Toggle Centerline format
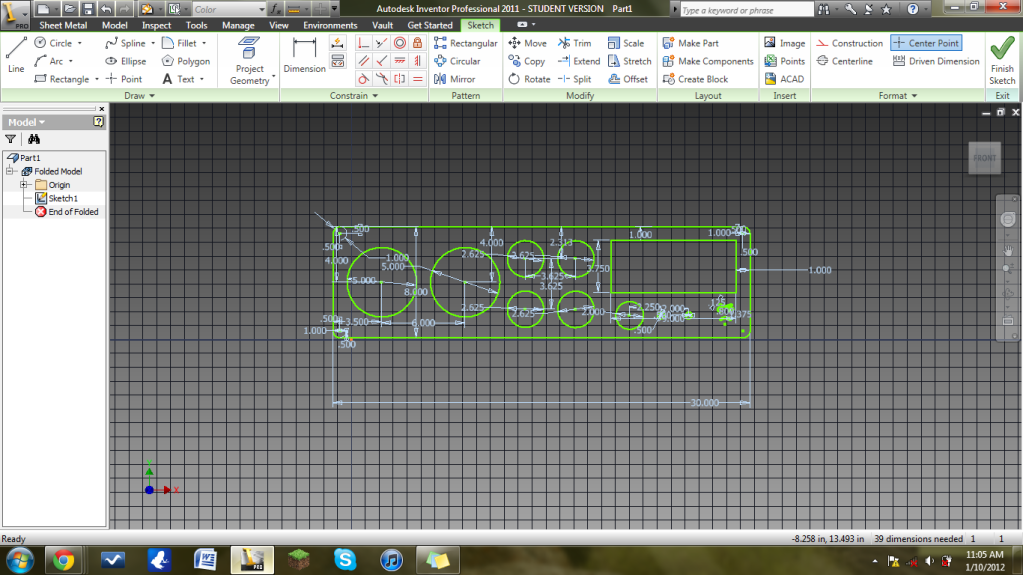The width and height of the screenshot is (1023, 575). click(844, 61)
